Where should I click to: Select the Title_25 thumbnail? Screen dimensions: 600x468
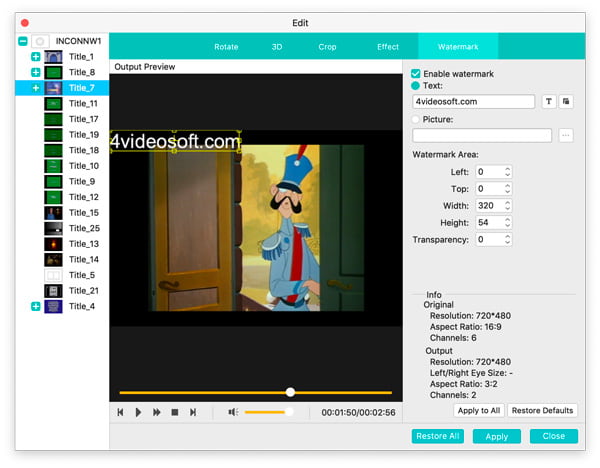(x=53, y=228)
